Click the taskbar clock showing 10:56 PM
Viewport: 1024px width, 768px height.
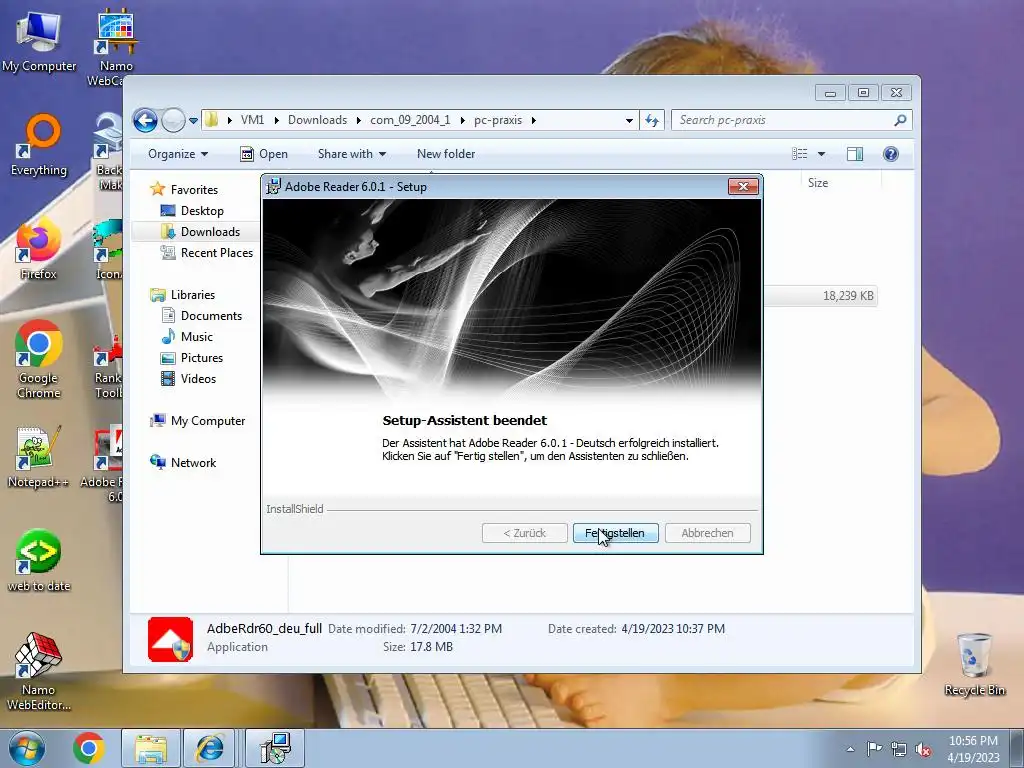(x=973, y=749)
